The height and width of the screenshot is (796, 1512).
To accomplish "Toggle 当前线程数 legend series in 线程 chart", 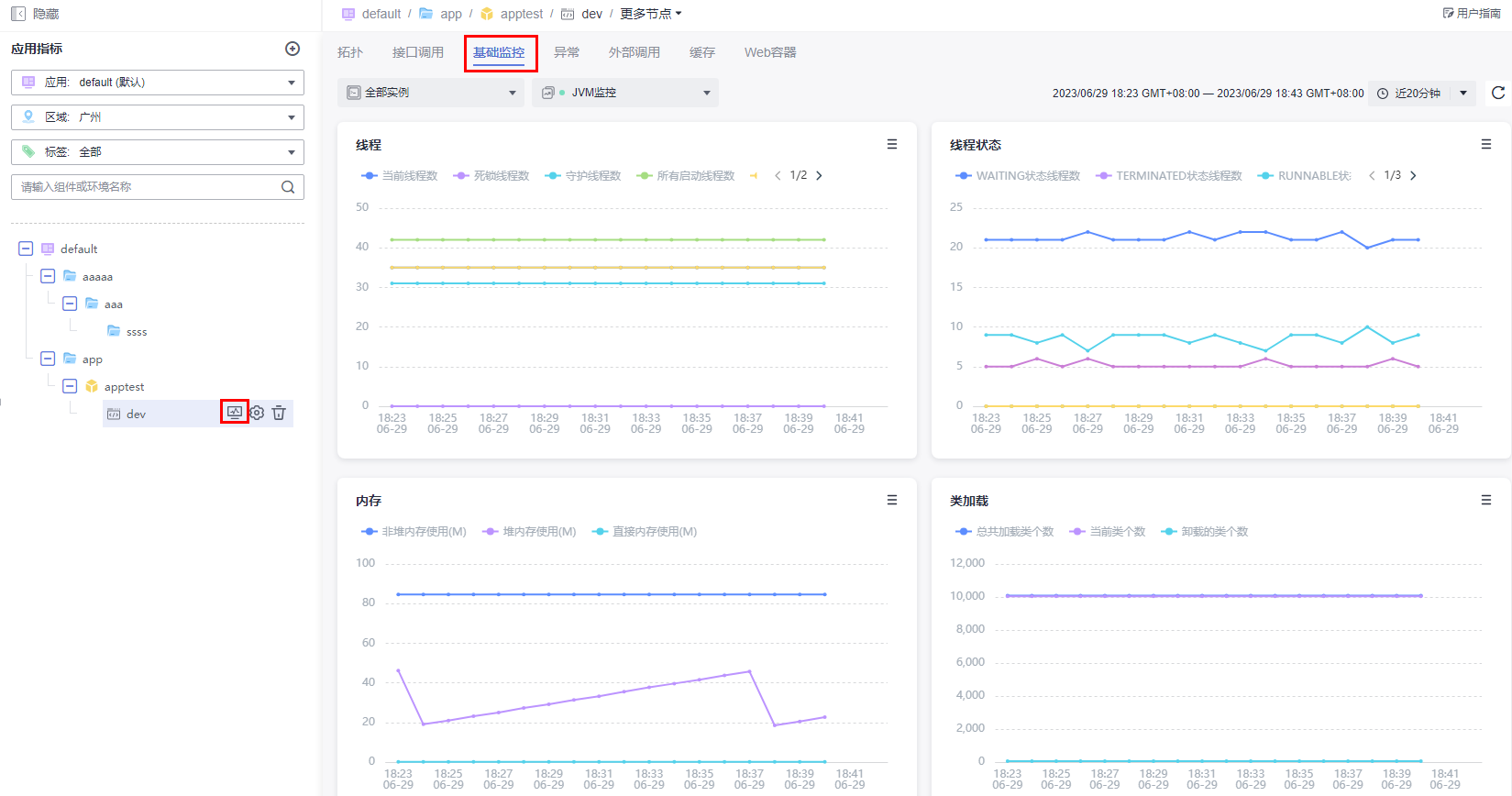I will point(401,176).
